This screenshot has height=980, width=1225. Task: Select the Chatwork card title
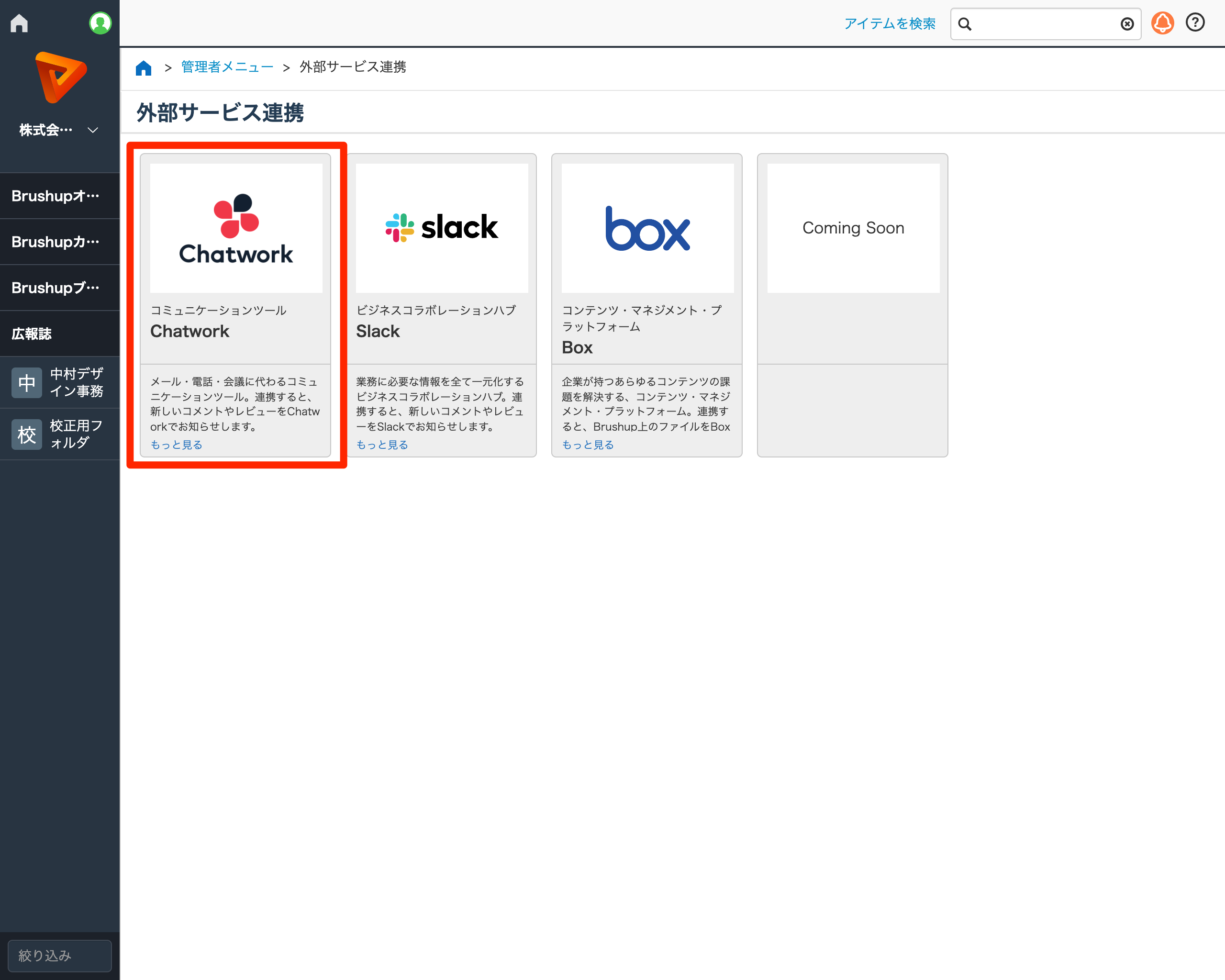190,331
